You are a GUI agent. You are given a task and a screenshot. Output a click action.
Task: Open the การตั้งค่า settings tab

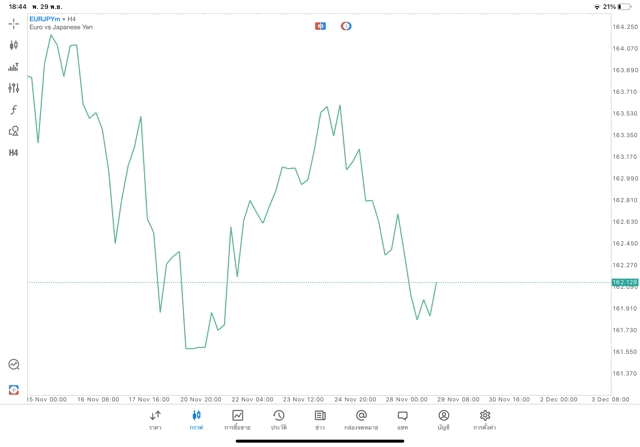click(485, 420)
